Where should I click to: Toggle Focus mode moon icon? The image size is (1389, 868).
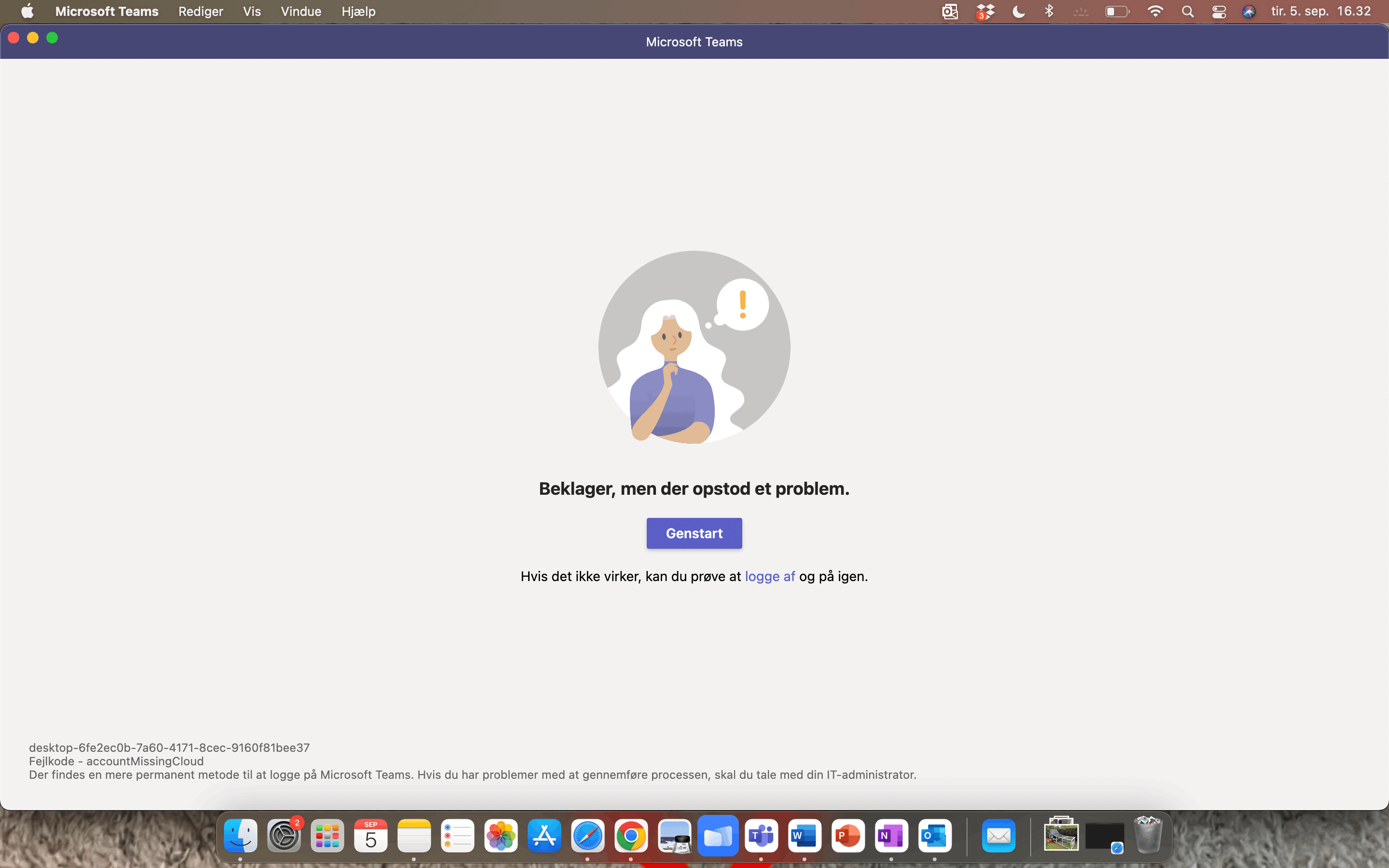point(1018,12)
